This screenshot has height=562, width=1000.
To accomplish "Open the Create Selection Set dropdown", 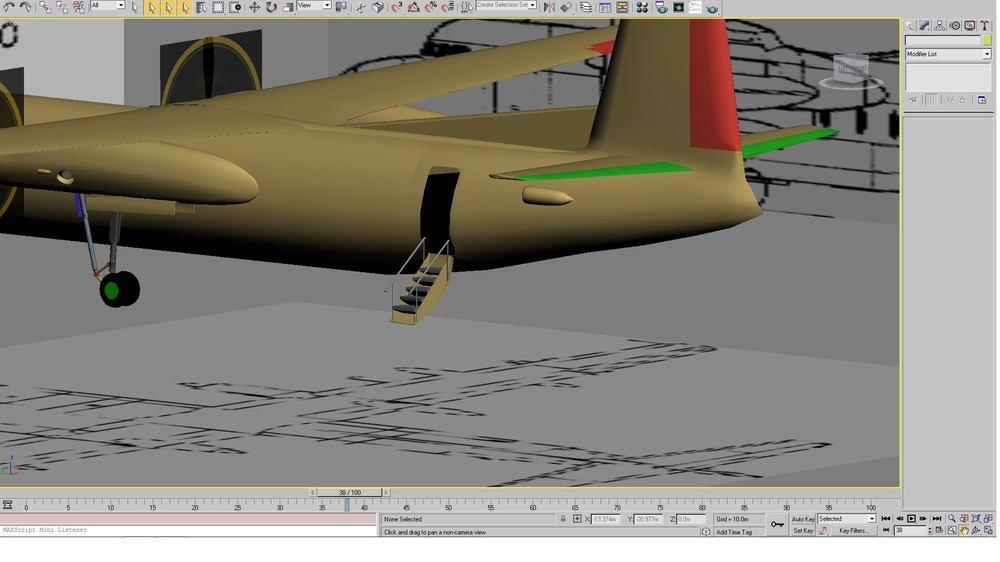I will tap(506, 5).
